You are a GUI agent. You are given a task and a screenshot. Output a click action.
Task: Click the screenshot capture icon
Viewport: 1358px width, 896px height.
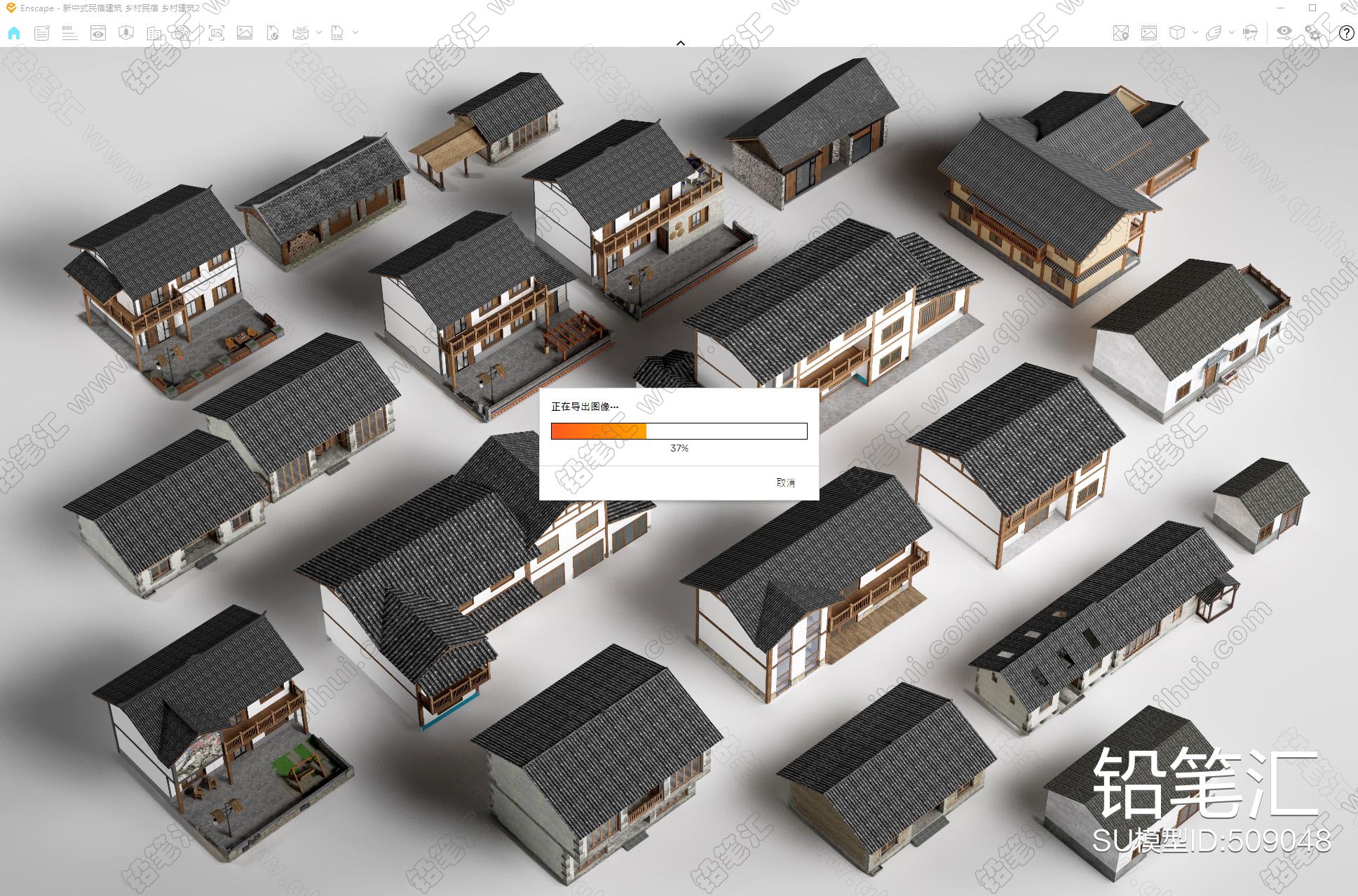click(217, 33)
